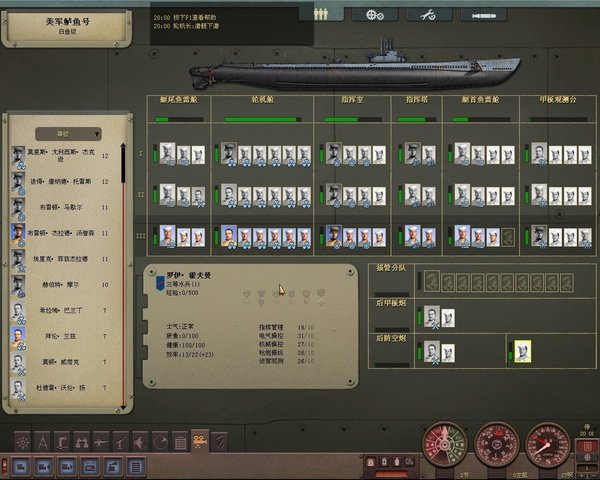Click the CO2 level indicator
The image size is (600, 480).
[409, 462]
